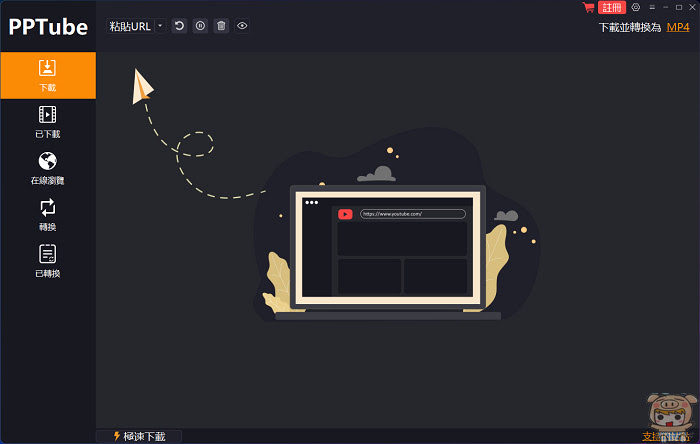This screenshot has width=700, height=444.
Task: Go to the 轉換 convert section
Action: tap(48, 215)
